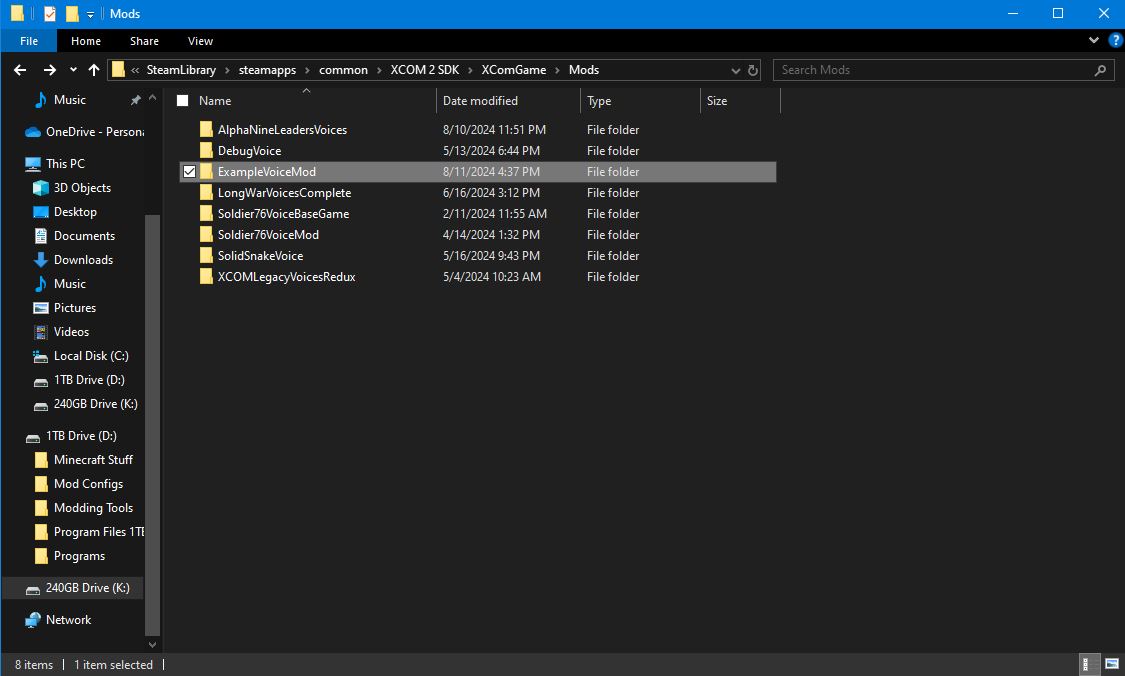This screenshot has height=676, width=1125.
Task: Click XComGame in the address breadcrumb
Action: tap(514, 70)
